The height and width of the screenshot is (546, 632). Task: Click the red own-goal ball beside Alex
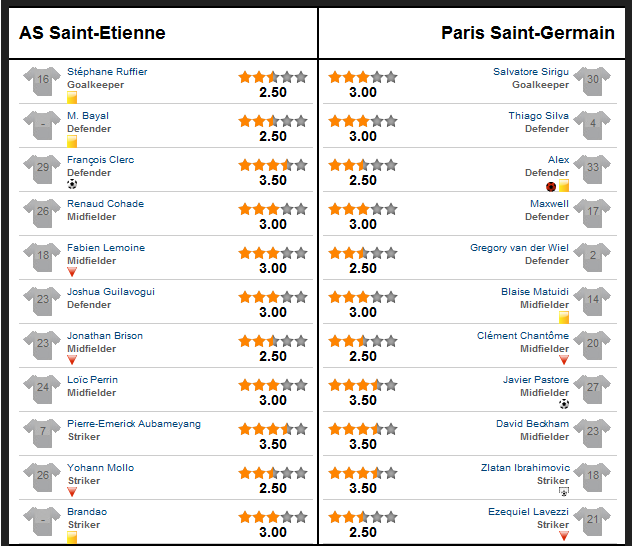551,187
